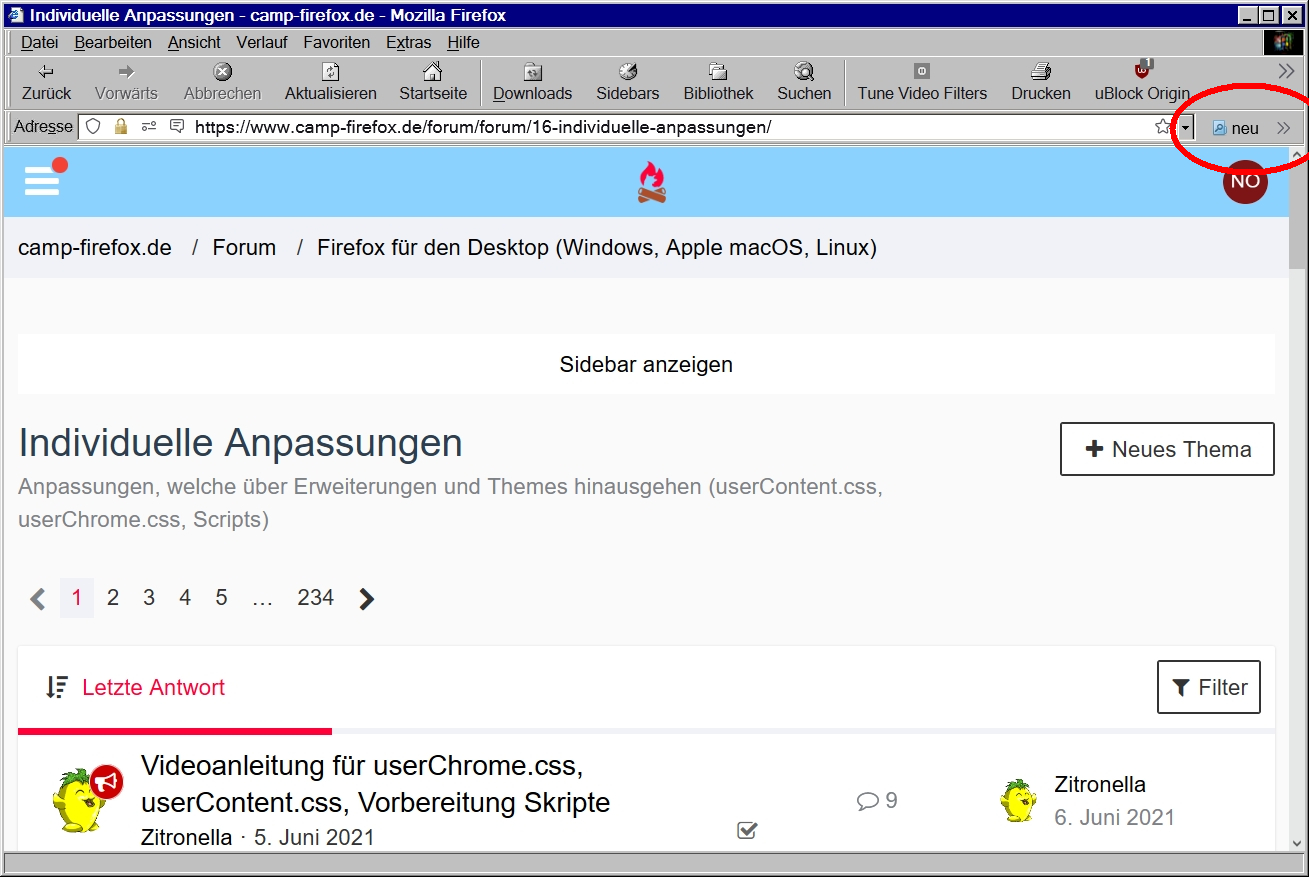Open last poster Zitronella's avatar
1309x877 pixels.
[1018, 800]
